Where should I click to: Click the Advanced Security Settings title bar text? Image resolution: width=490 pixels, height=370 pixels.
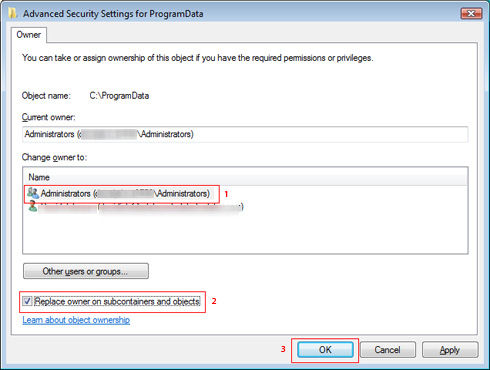coord(113,14)
